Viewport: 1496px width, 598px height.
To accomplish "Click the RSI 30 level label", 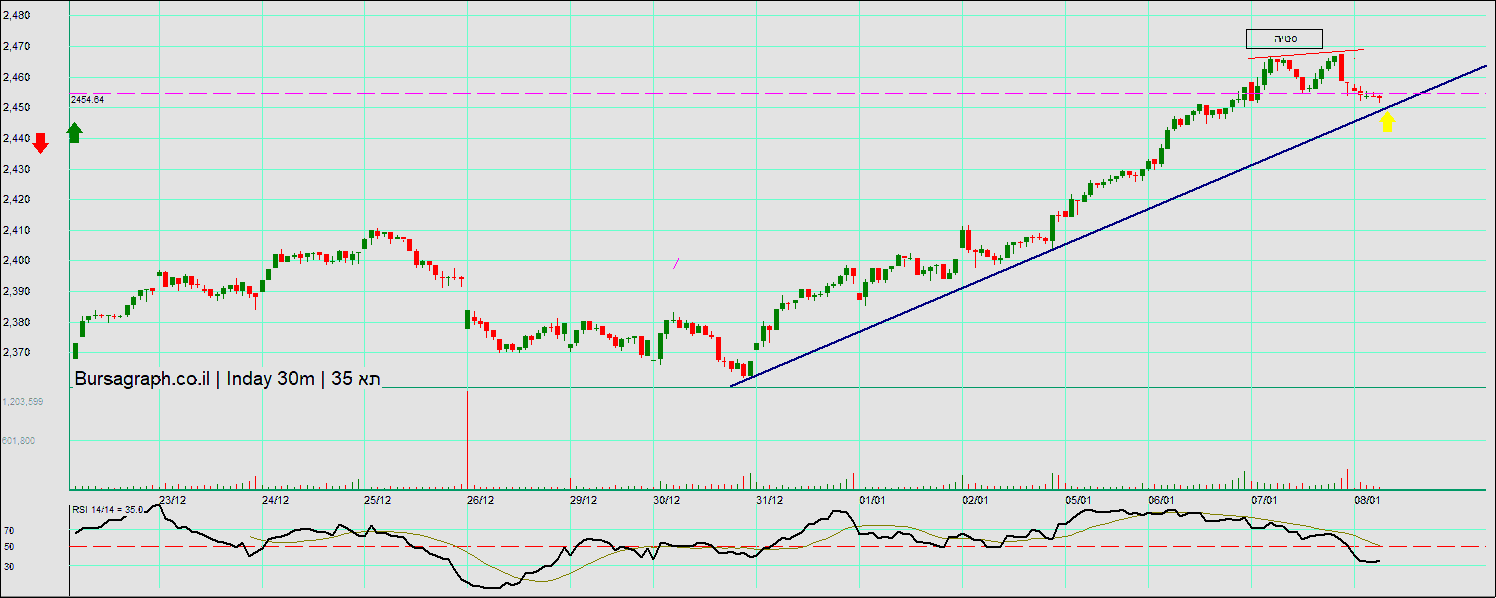I will click(x=9, y=566).
